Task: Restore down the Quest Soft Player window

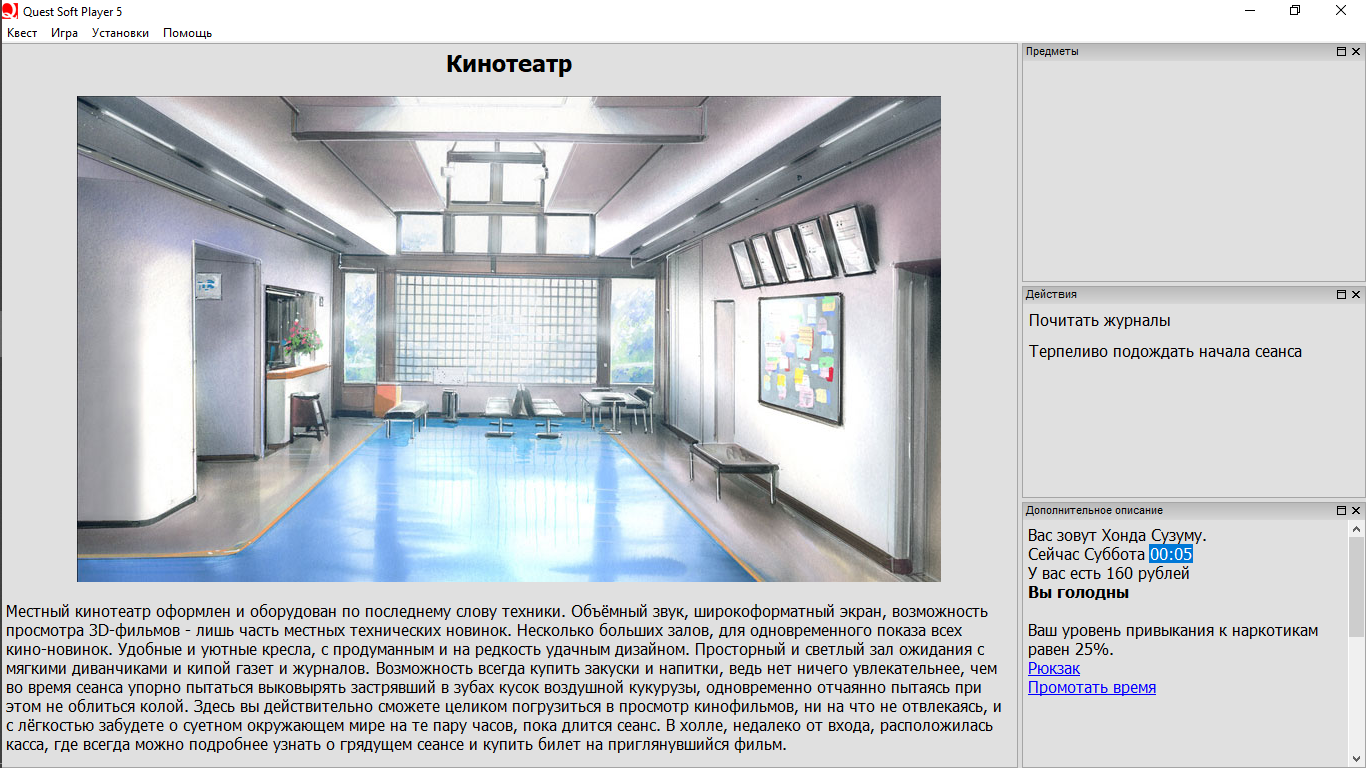Action: click(x=1296, y=10)
